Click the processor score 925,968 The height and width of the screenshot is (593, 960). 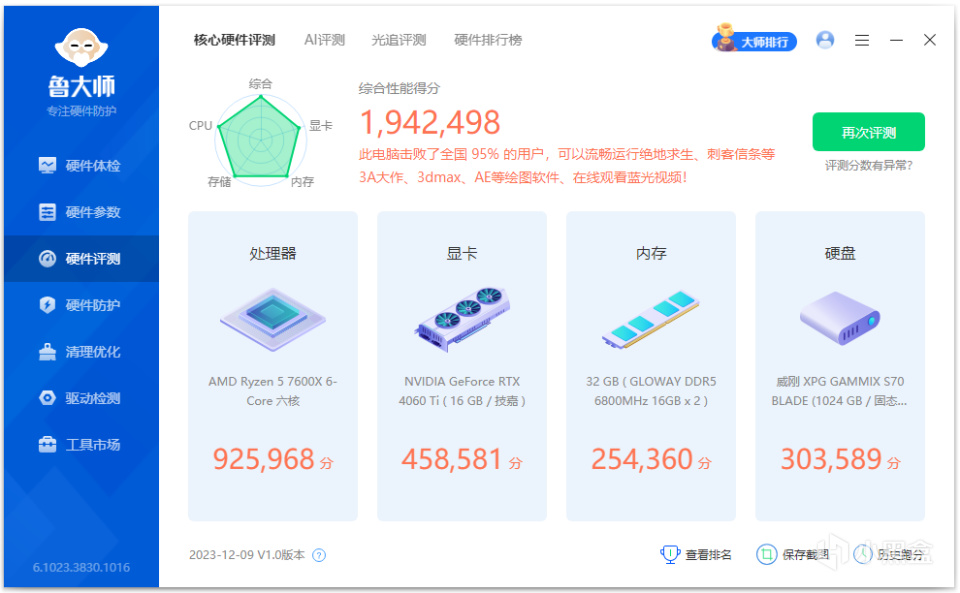coord(264,459)
